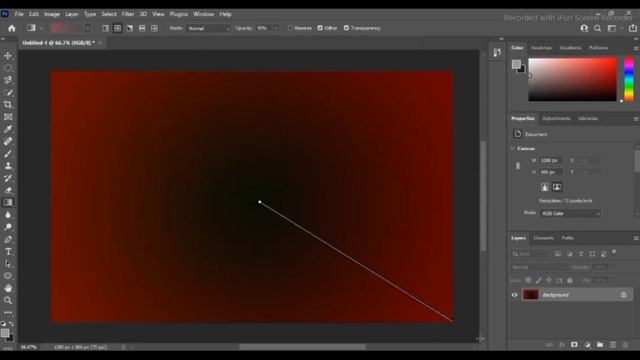
Task: Go to the Home screen icon
Action: coord(12,28)
